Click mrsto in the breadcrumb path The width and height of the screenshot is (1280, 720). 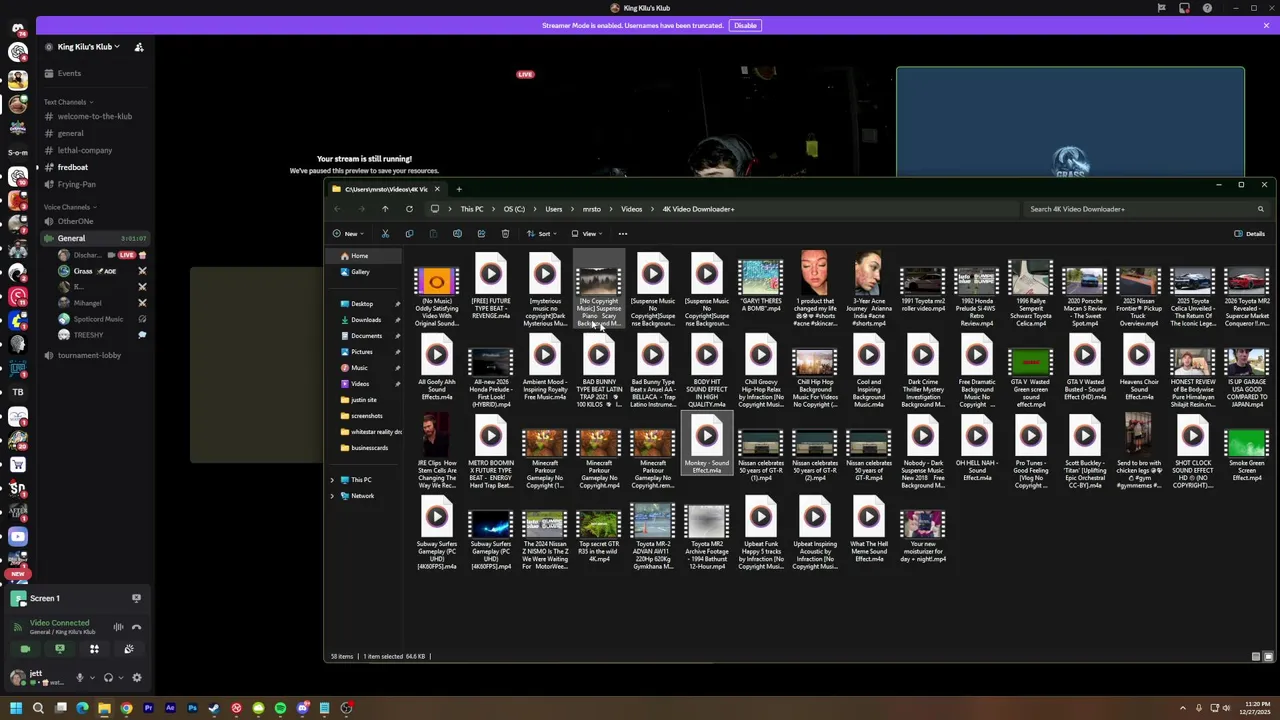592,209
